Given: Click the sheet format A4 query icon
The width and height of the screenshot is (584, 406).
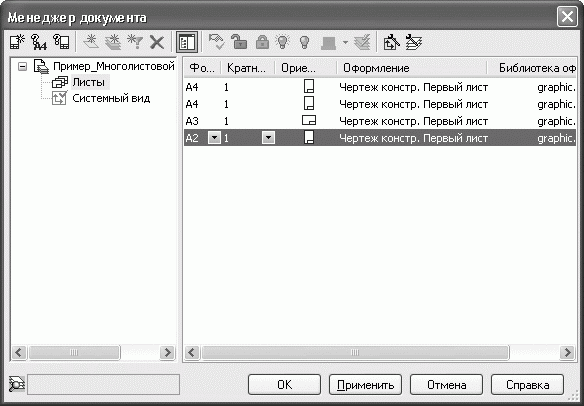Looking at the screenshot, I should point(39,42).
